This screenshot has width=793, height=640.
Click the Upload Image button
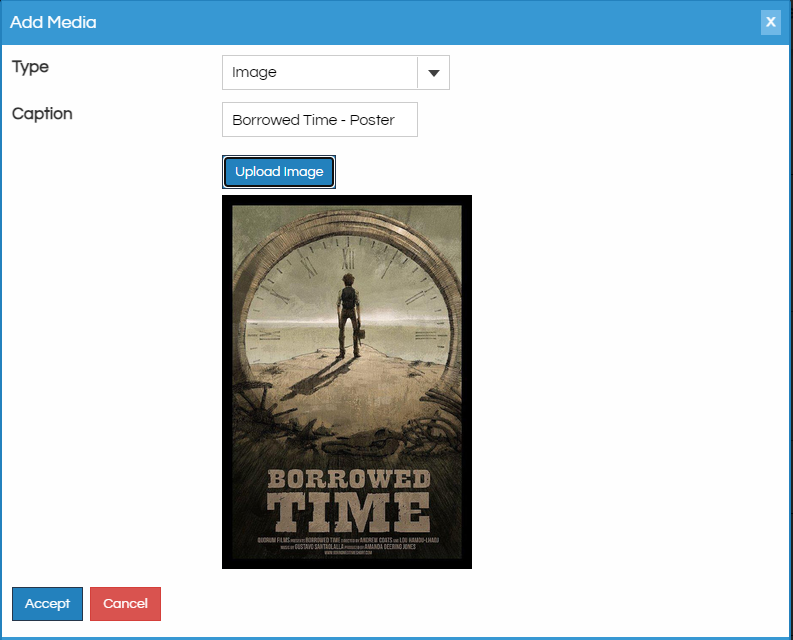click(x=279, y=172)
